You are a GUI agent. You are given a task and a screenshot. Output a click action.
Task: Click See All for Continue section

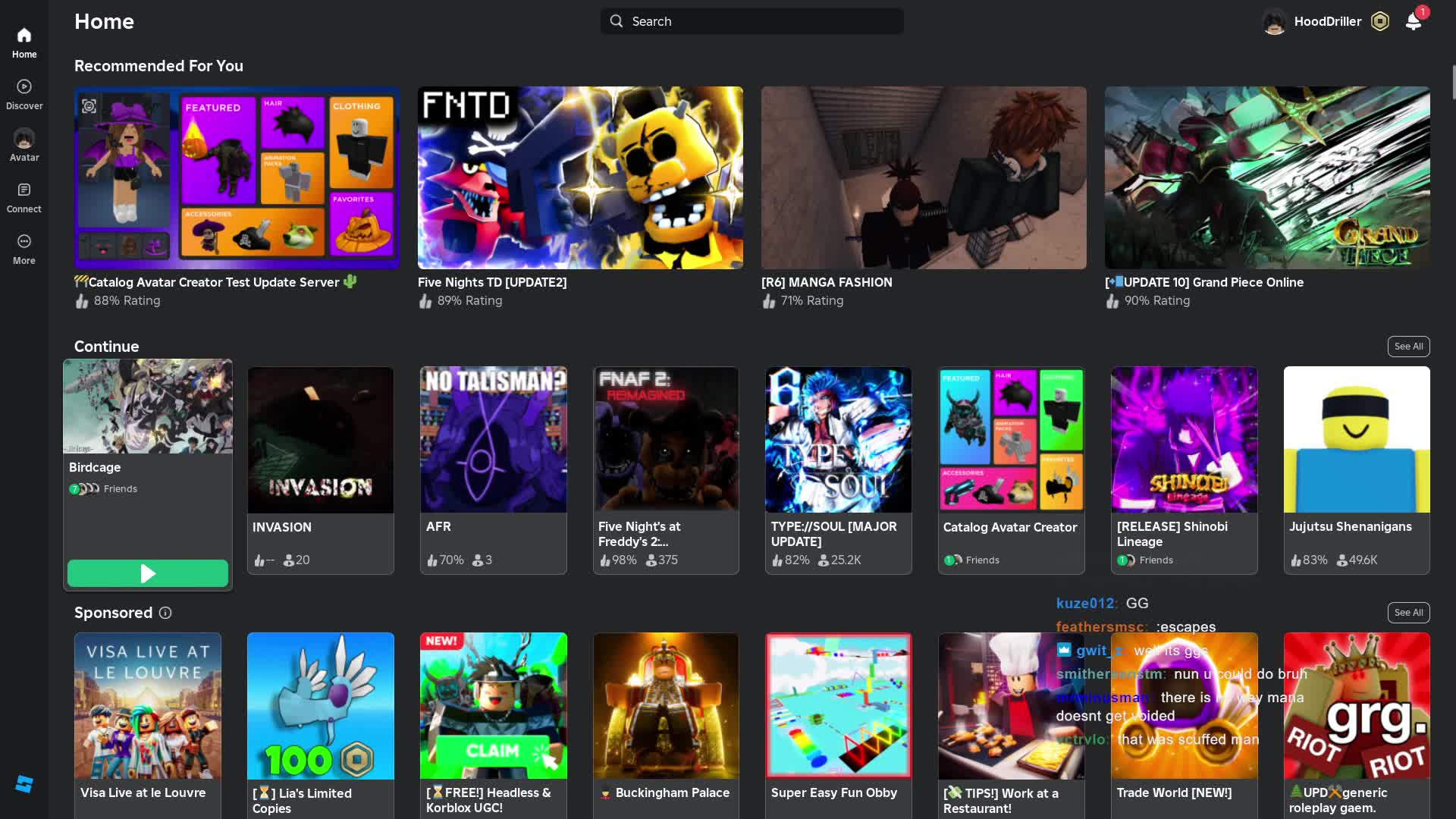1408,347
